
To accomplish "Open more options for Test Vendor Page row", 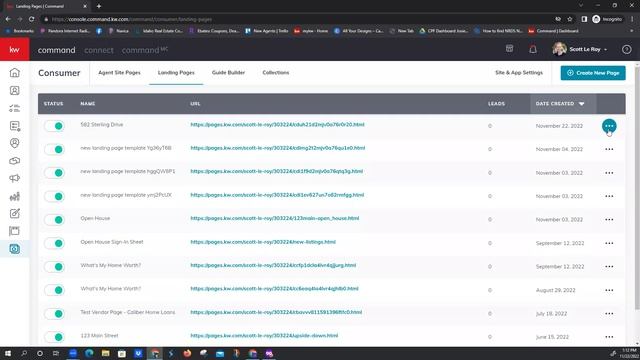I will [609, 314].
